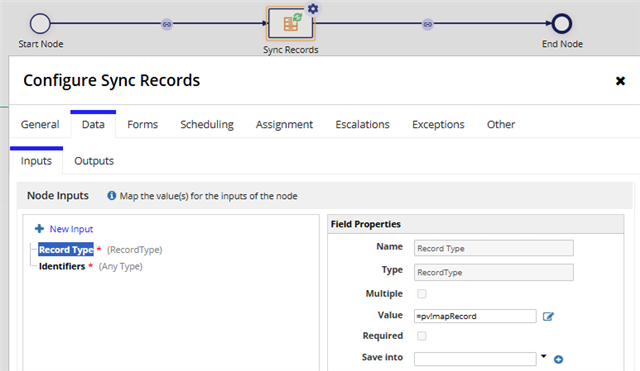Click the New Input link

(71, 229)
